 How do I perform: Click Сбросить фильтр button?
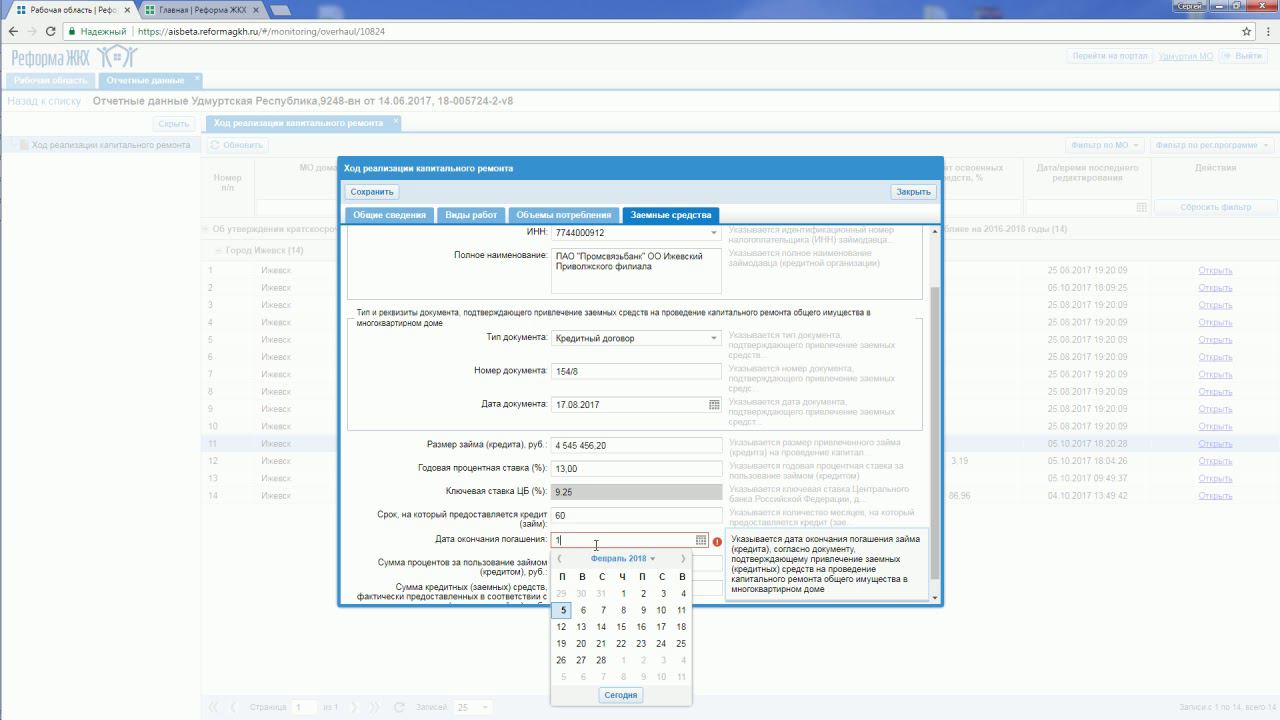(x=1215, y=207)
